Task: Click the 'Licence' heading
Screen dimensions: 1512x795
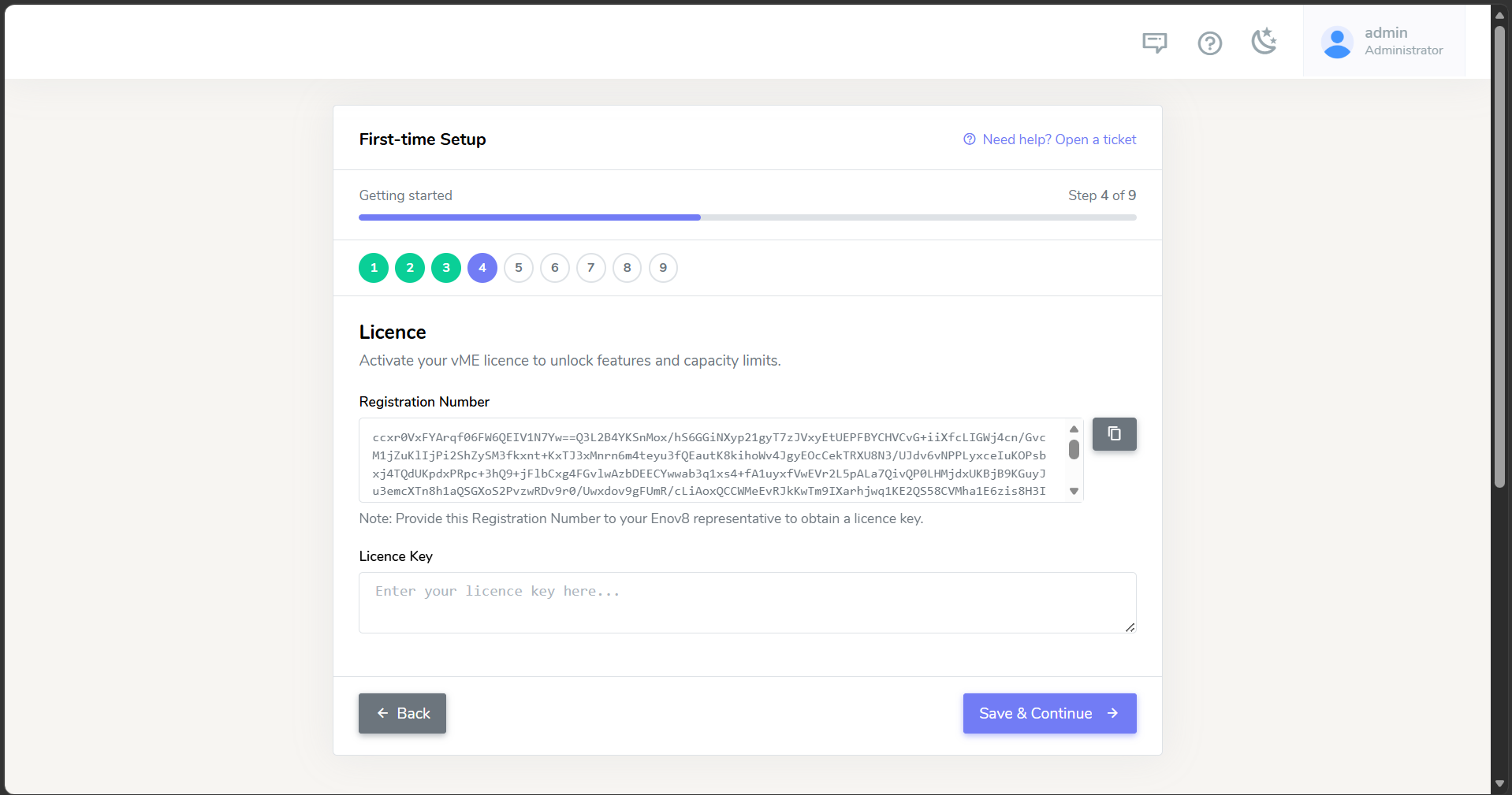Action: pyautogui.click(x=393, y=332)
